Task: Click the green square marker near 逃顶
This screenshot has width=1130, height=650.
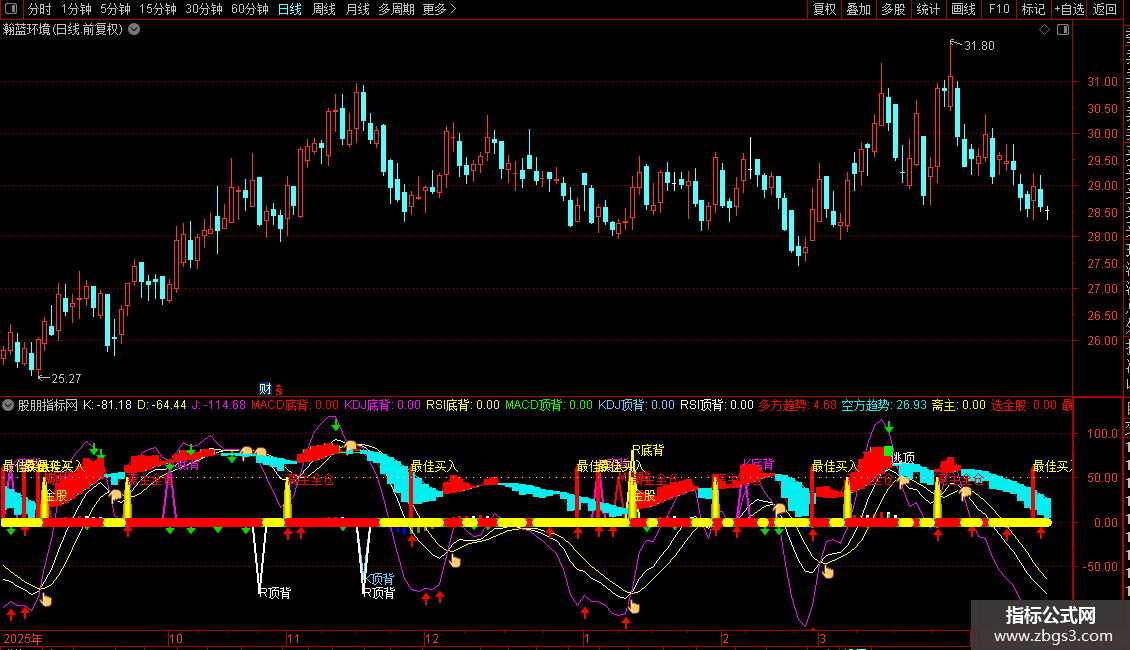Action: click(x=887, y=451)
